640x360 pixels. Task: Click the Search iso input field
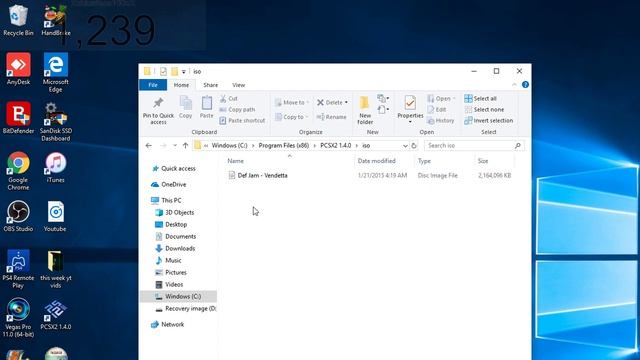pyautogui.click(x=474, y=145)
